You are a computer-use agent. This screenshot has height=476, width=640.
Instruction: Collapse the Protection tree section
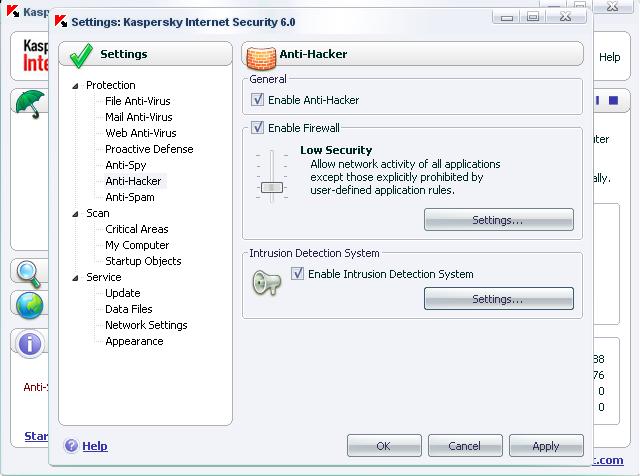pyautogui.click(x=75, y=86)
